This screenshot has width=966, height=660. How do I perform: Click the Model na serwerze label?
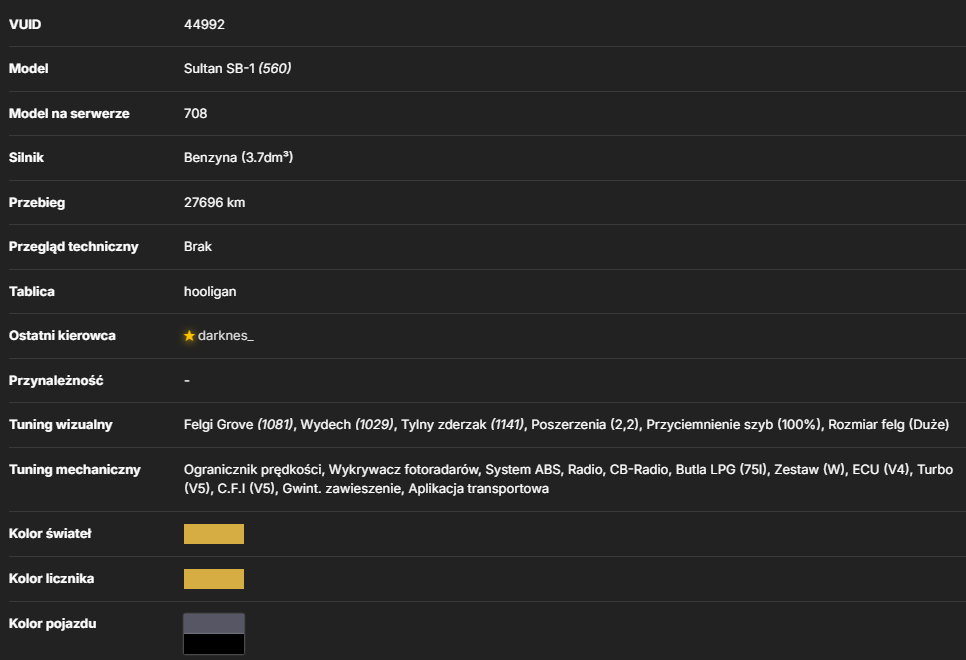(x=69, y=113)
